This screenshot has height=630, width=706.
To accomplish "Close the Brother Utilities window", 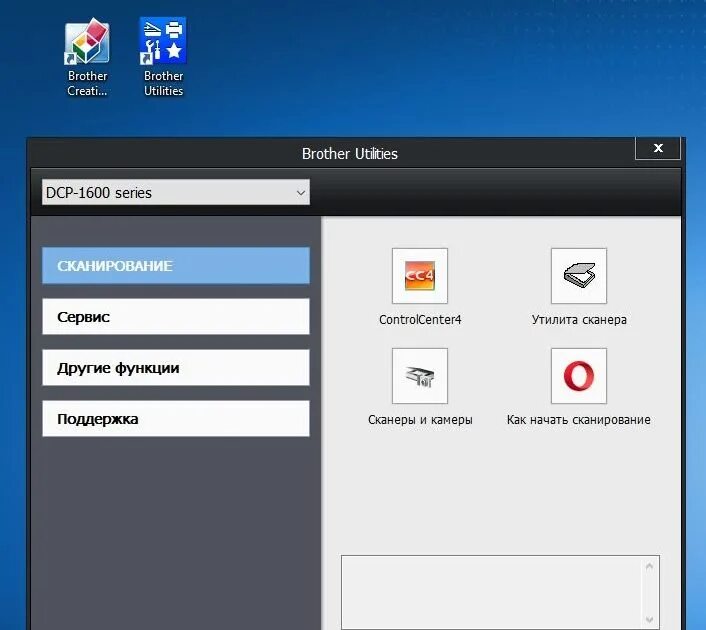I will tap(657, 148).
